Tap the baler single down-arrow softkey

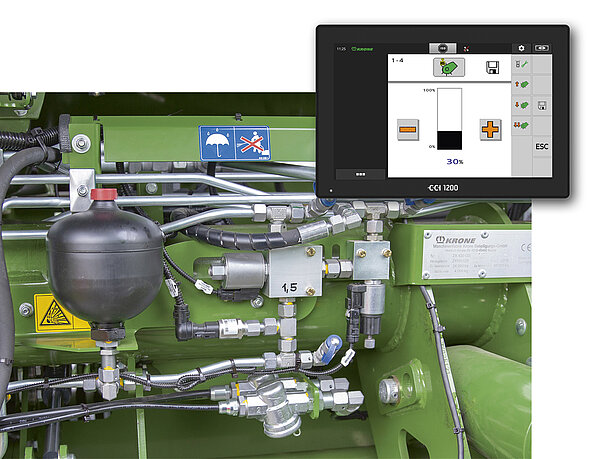pos(521,106)
